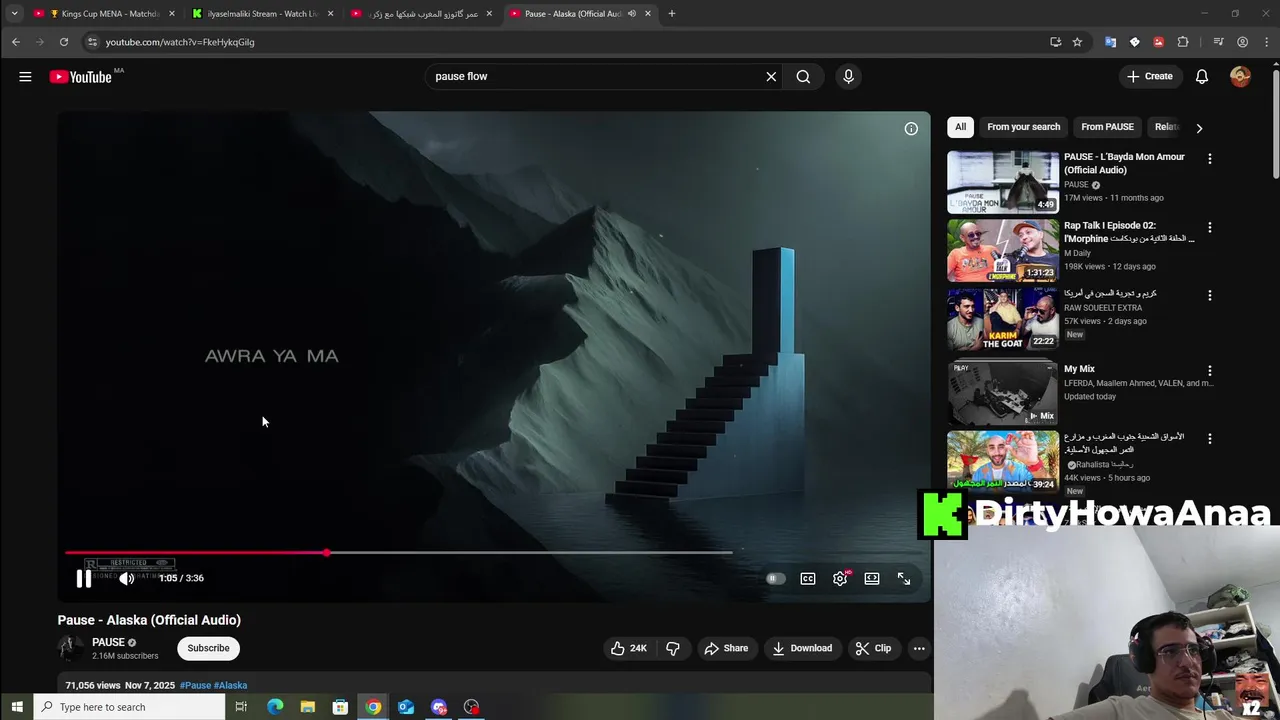Open the Chrome profile icon

(1242, 42)
